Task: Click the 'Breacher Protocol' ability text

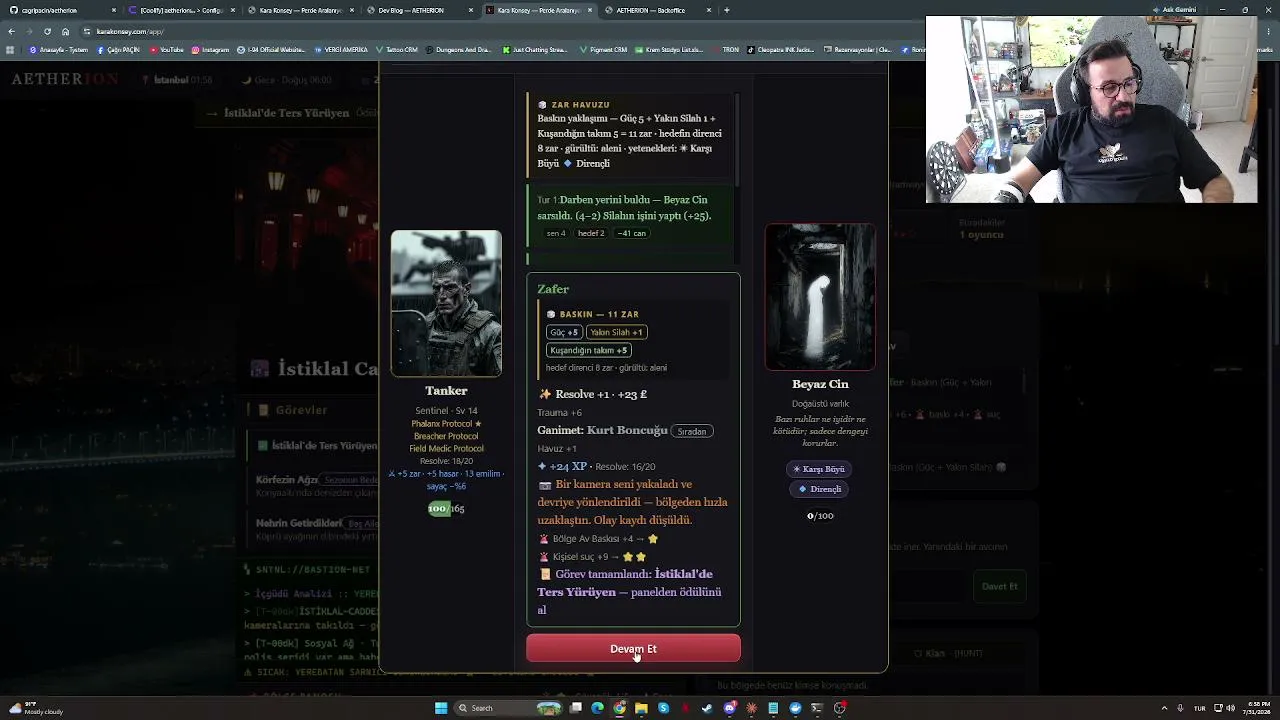Action: click(446, 436)
